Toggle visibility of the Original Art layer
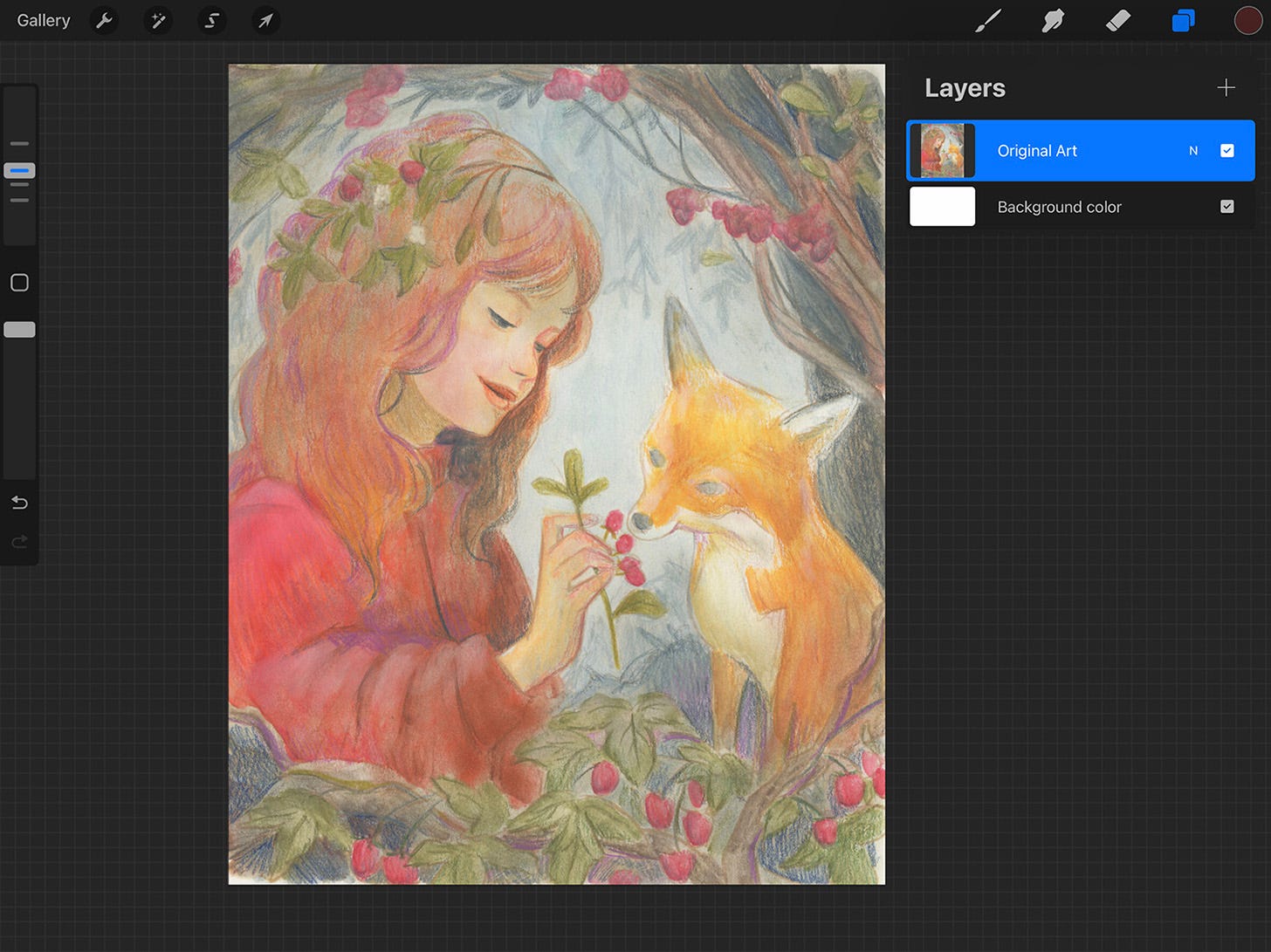 (1227, 150)
